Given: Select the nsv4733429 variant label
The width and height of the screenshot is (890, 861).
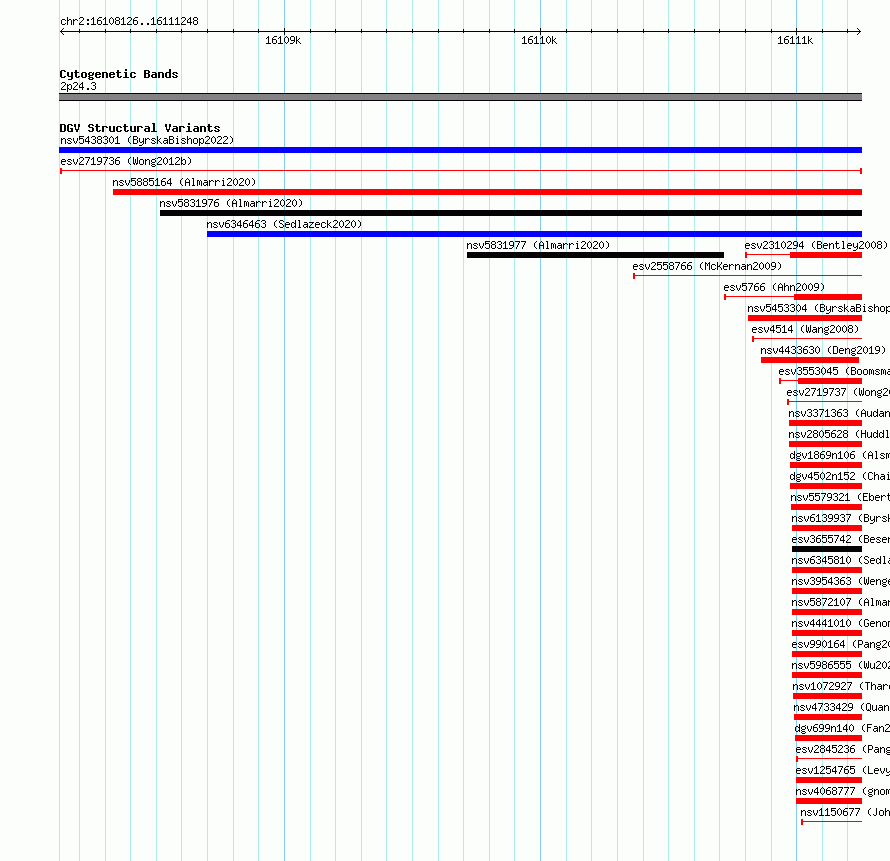Looking at the screenshot, I should tap(842, 707).
